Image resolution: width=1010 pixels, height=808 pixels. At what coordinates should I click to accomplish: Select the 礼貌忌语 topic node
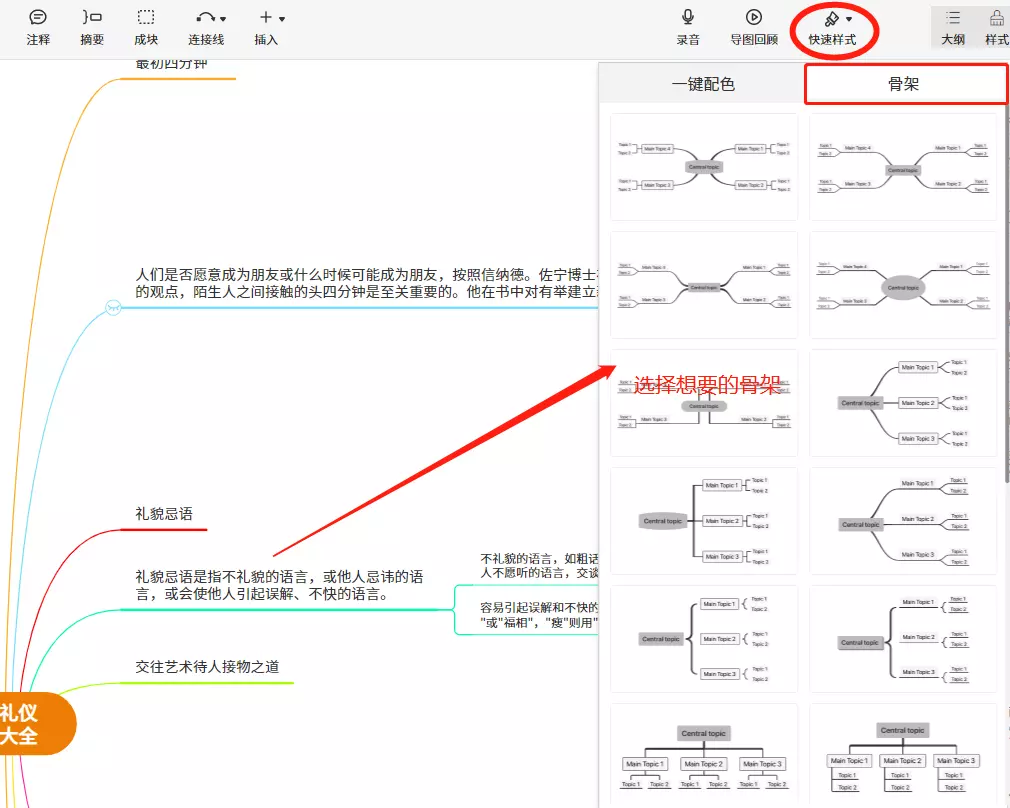coord(164,514)
